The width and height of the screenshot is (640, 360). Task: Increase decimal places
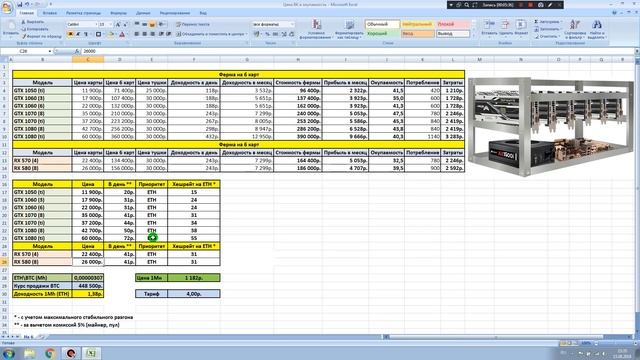pyautogui.click(x=284, y=34)
